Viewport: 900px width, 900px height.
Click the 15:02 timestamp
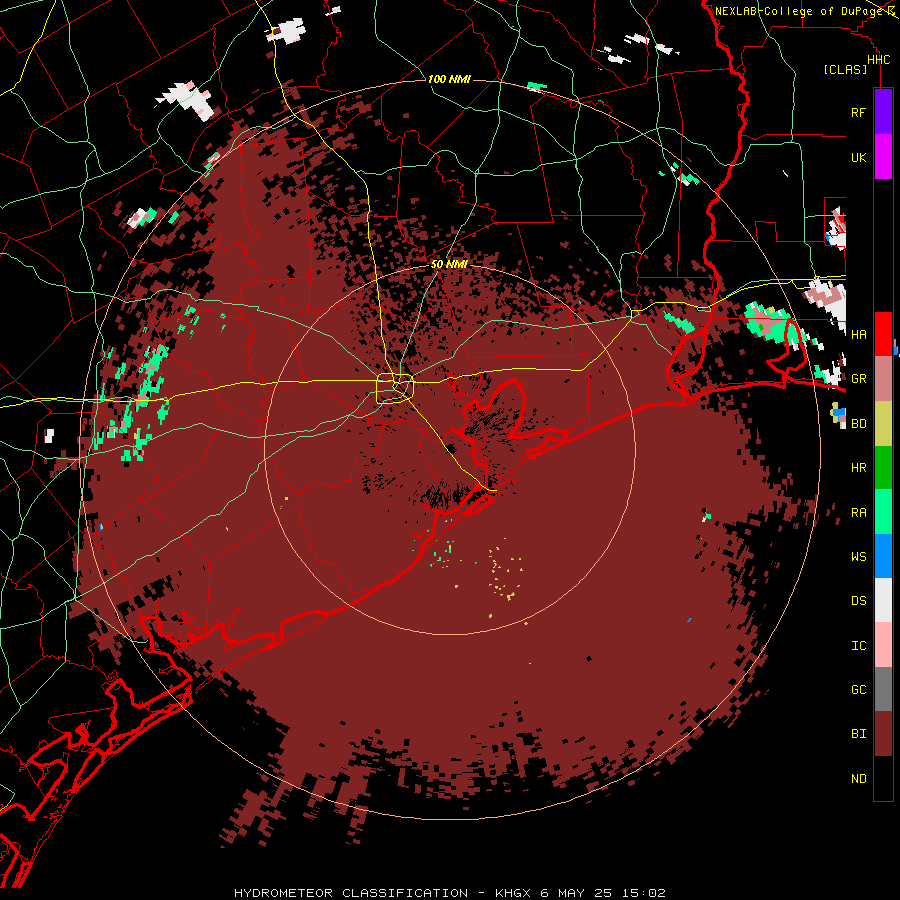(x=643, y=893)
